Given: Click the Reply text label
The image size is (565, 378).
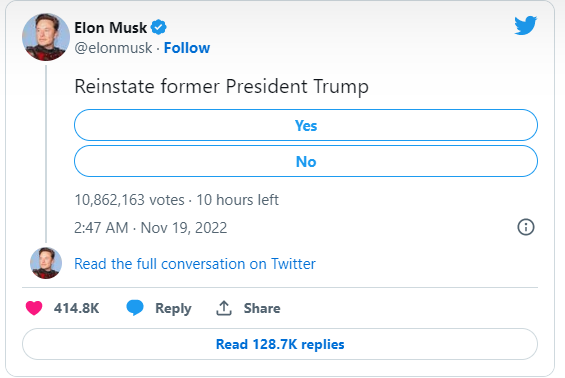Looking at the screenshot, I should (173, 308).
